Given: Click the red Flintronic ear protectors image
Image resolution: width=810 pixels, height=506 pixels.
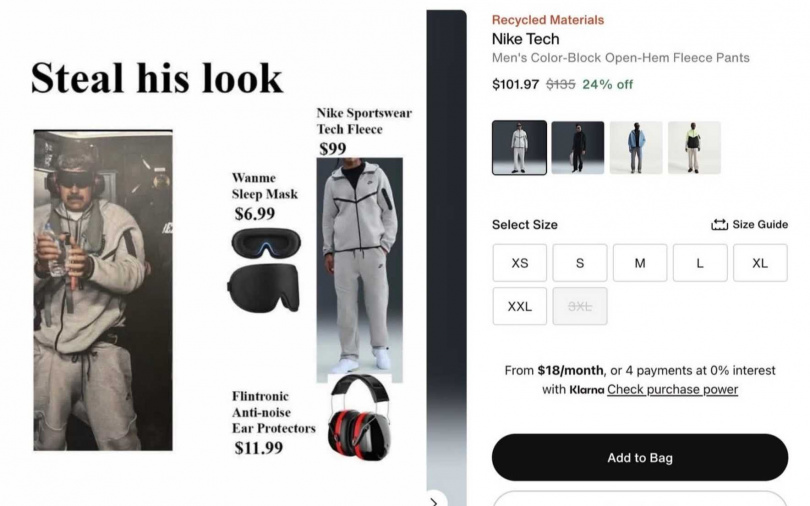Looking at the screenshot, I should tap(360, 417).
